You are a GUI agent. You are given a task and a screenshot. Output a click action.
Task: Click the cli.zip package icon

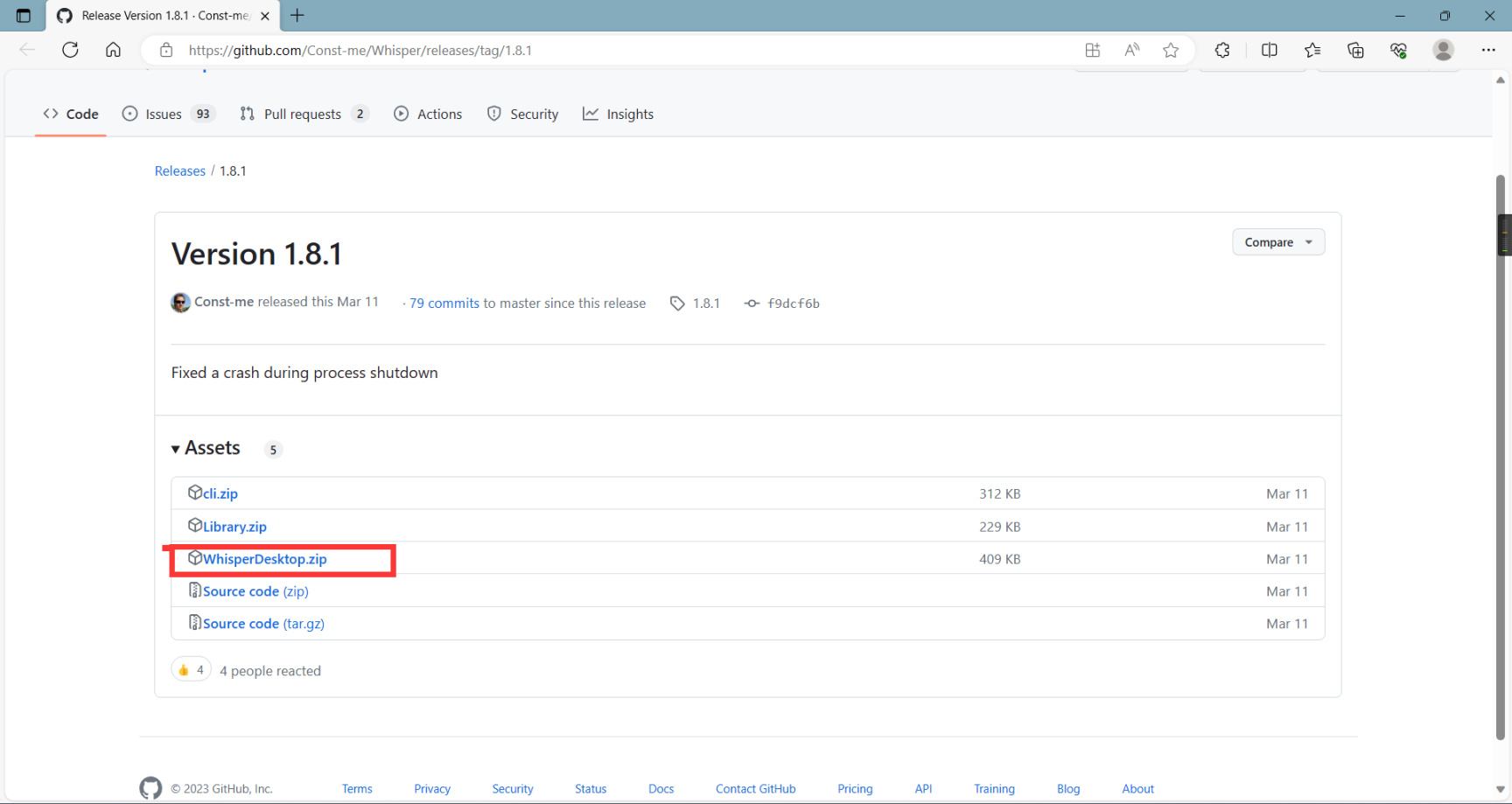[195, 493]
